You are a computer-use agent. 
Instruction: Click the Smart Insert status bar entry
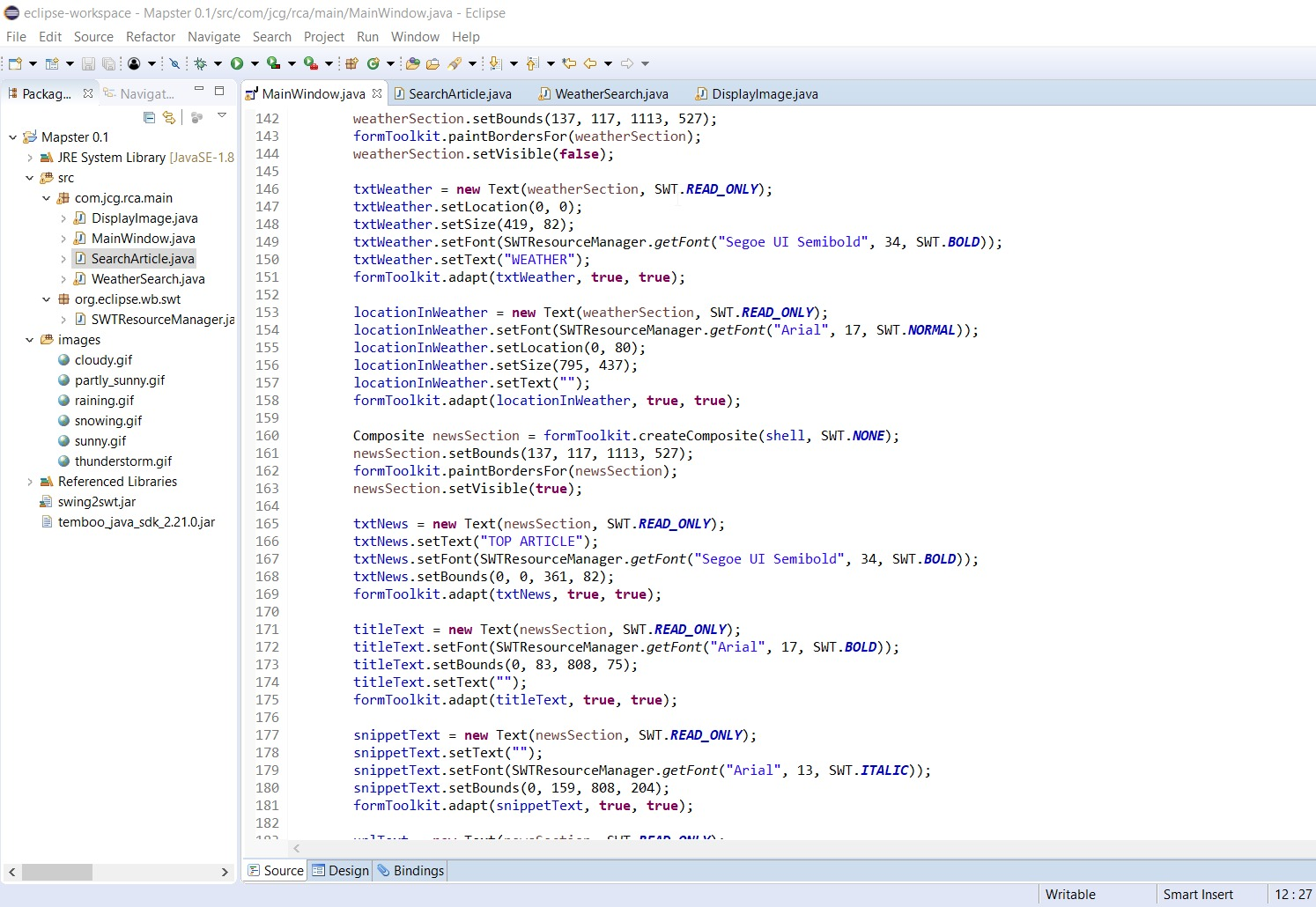1198,894
